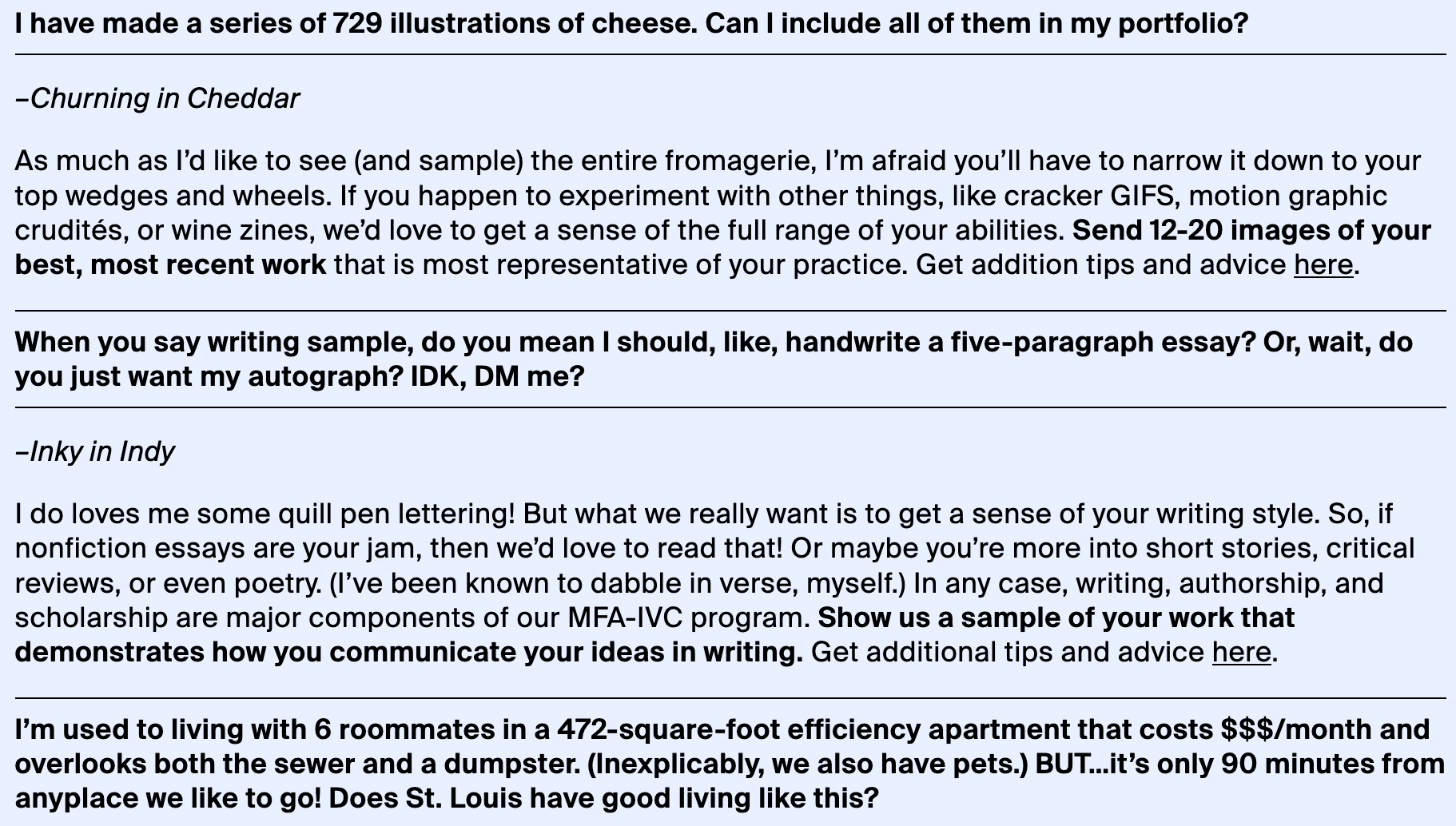Click the "here" link after portfolio tips
The image size is (1456, 826).
[1323, 264]
